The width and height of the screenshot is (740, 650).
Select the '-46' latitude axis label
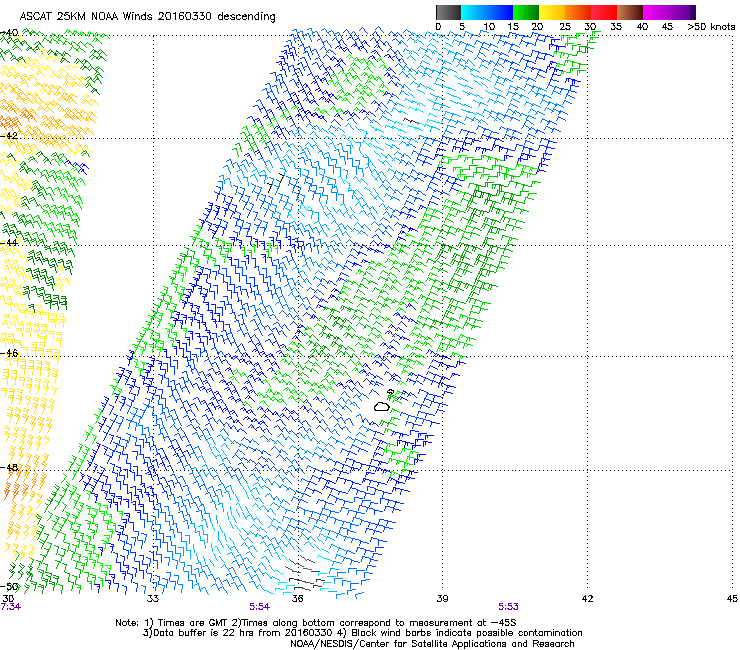(9, 354)
